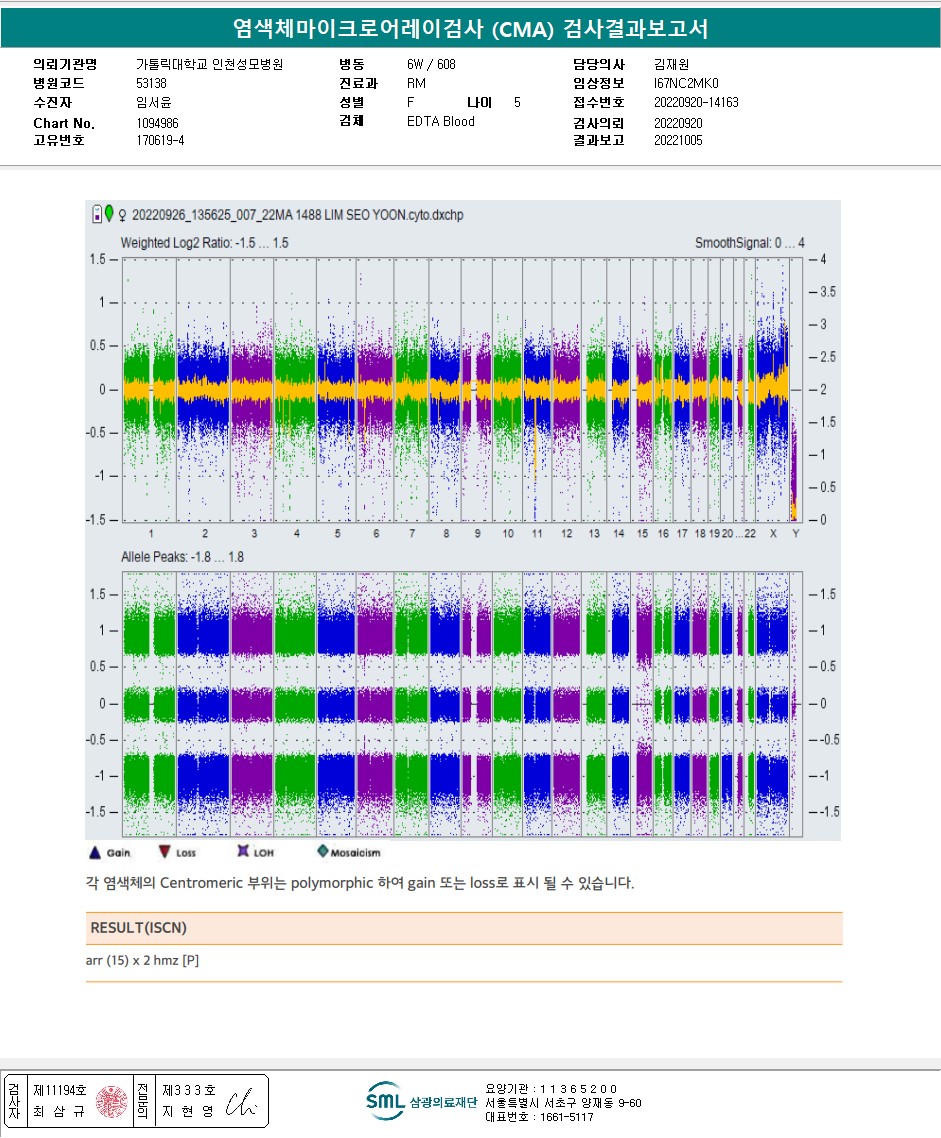Viewport: 941px width, 1138px height.
Task: Click the female symbol before the filename
Action: [122, 215]
